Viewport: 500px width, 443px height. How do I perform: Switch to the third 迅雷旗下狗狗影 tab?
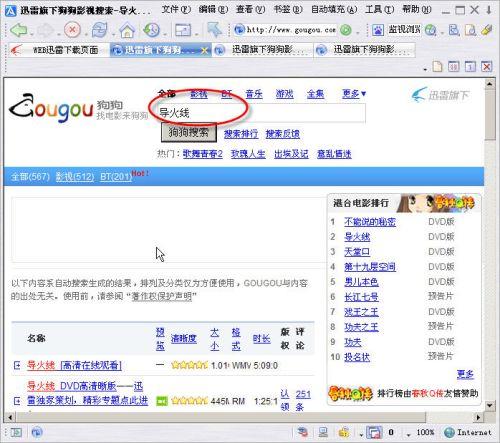click(365, 50)
